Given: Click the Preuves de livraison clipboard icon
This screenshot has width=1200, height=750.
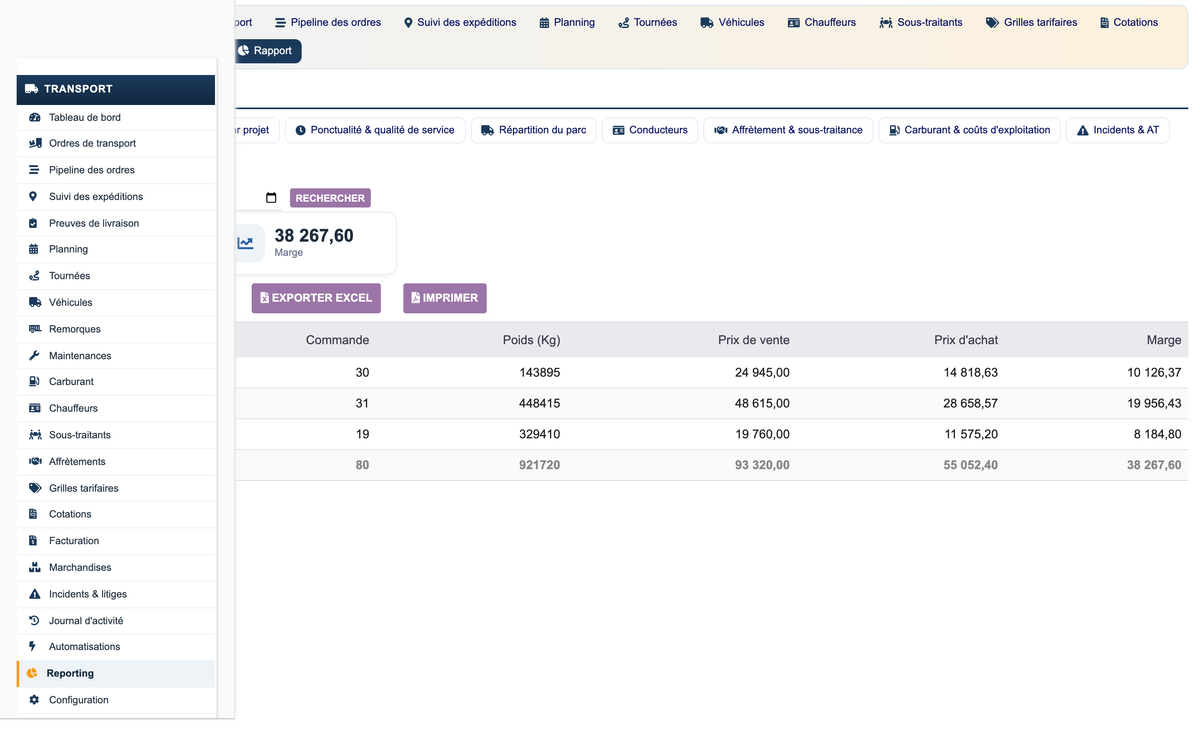Looking at the screenshot, I should (x=34, y=223).
